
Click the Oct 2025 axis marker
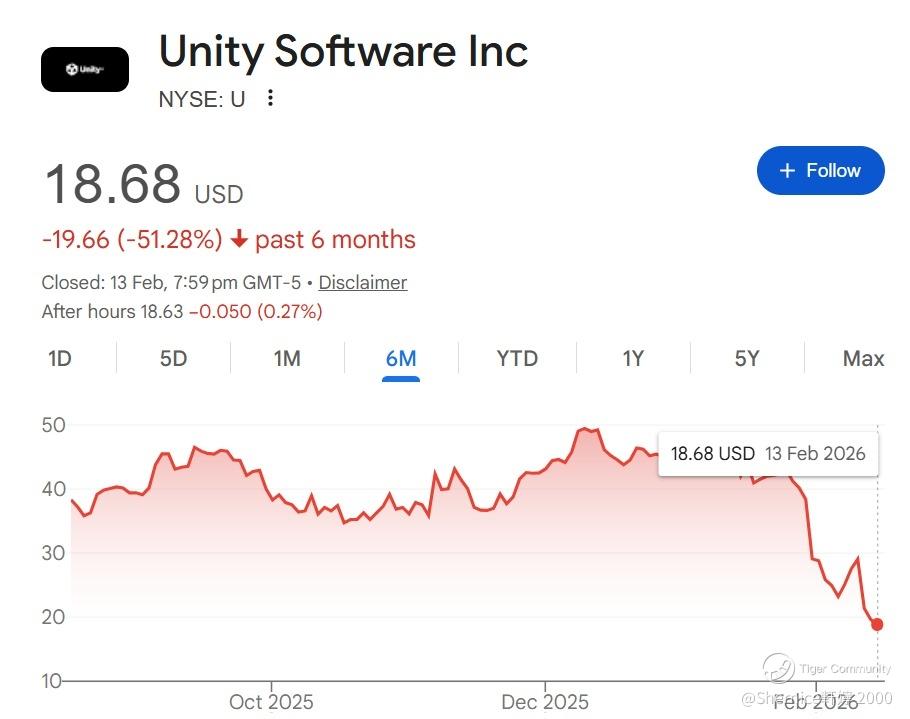pyautogui.click(x=271, y=702)
